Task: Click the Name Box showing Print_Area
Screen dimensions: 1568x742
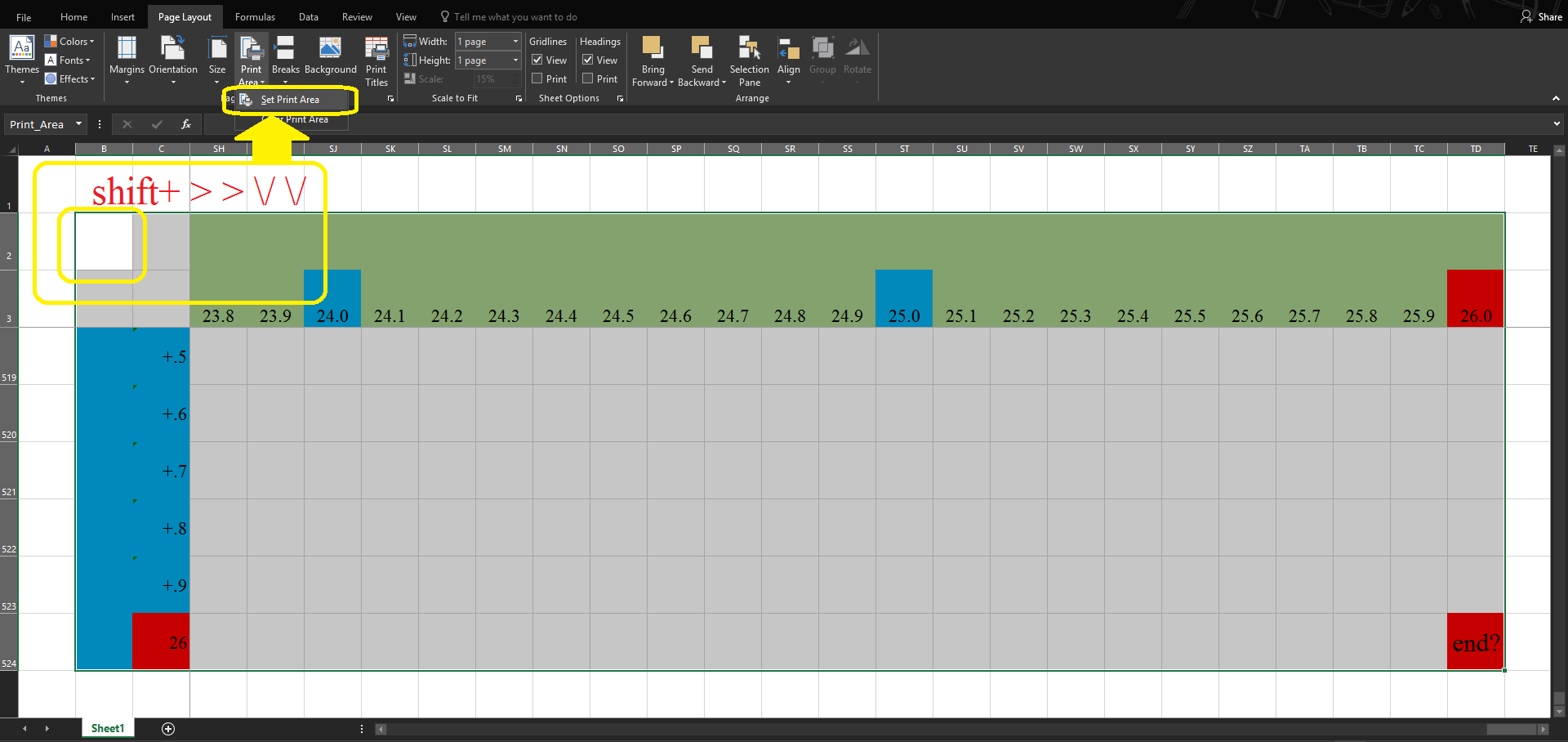Action: pos(38,124)
